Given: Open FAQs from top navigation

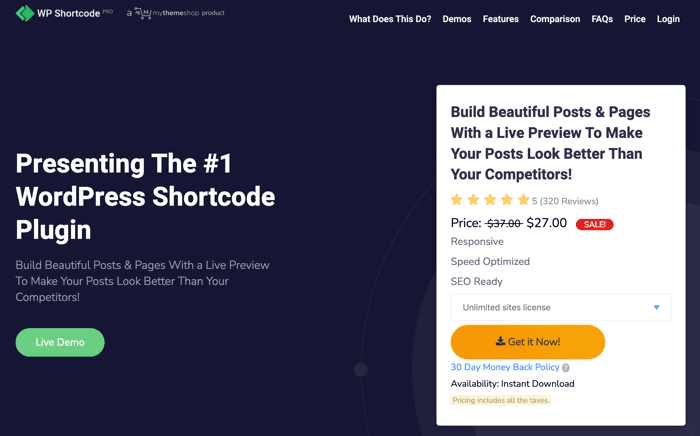Looking at the screenshot, I should (x=602, y=19).
